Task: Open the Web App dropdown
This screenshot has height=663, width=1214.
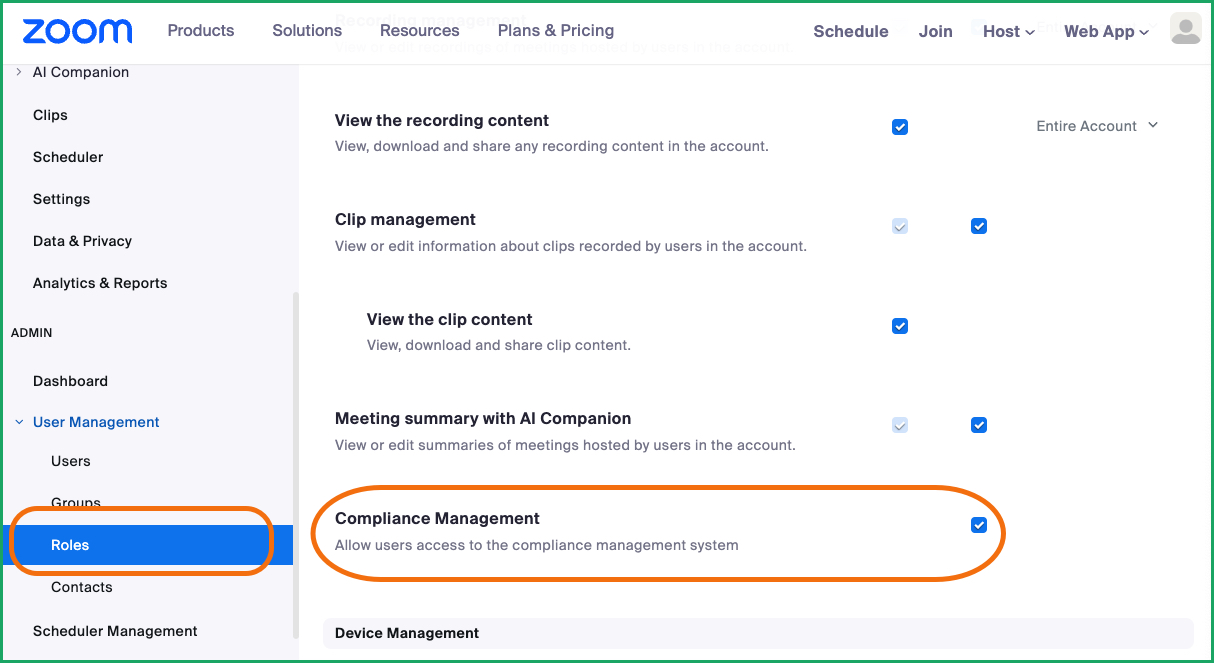Action: [x=1106, y=31]
